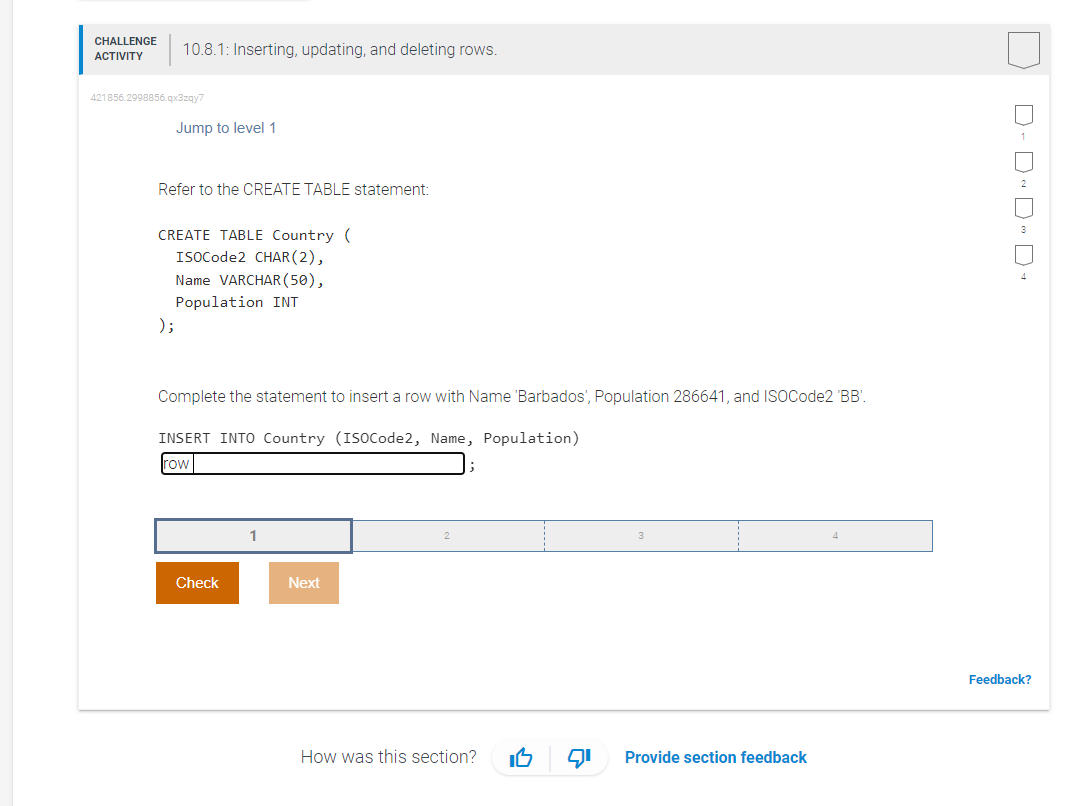The width and height of the screenshot is (1067, 806).
Task: Click the thumbs up feedback icon
Action: 520,758
